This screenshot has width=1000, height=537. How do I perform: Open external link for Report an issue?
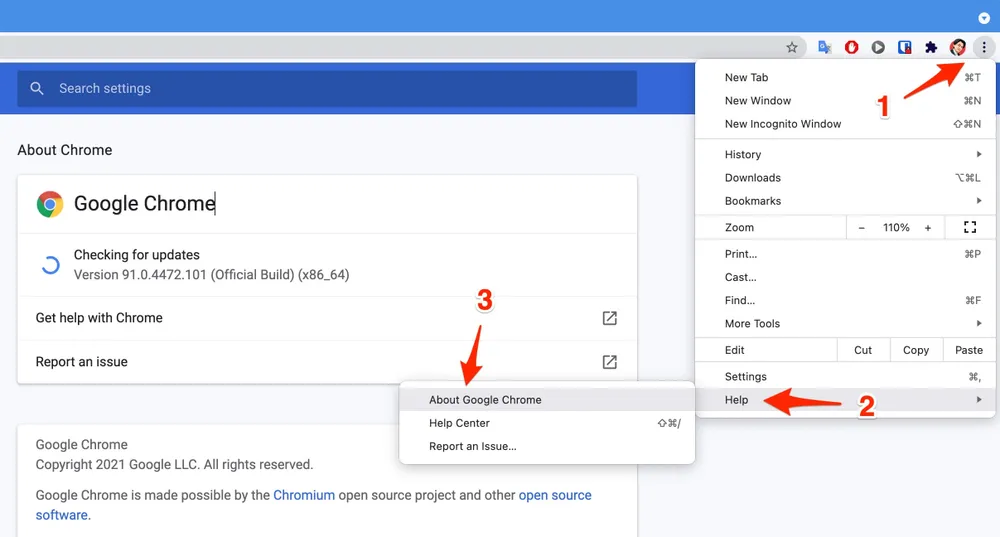click(x=610, y=362)
